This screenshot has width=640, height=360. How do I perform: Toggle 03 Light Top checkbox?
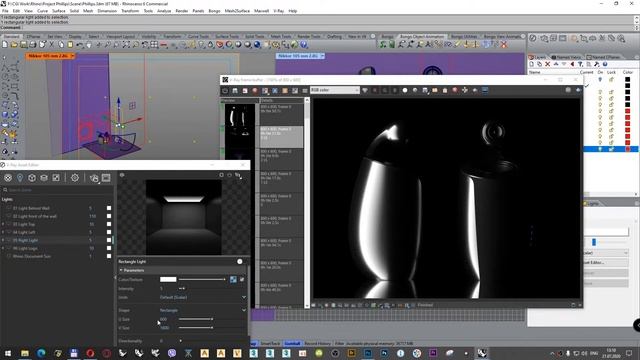(109, 224)
